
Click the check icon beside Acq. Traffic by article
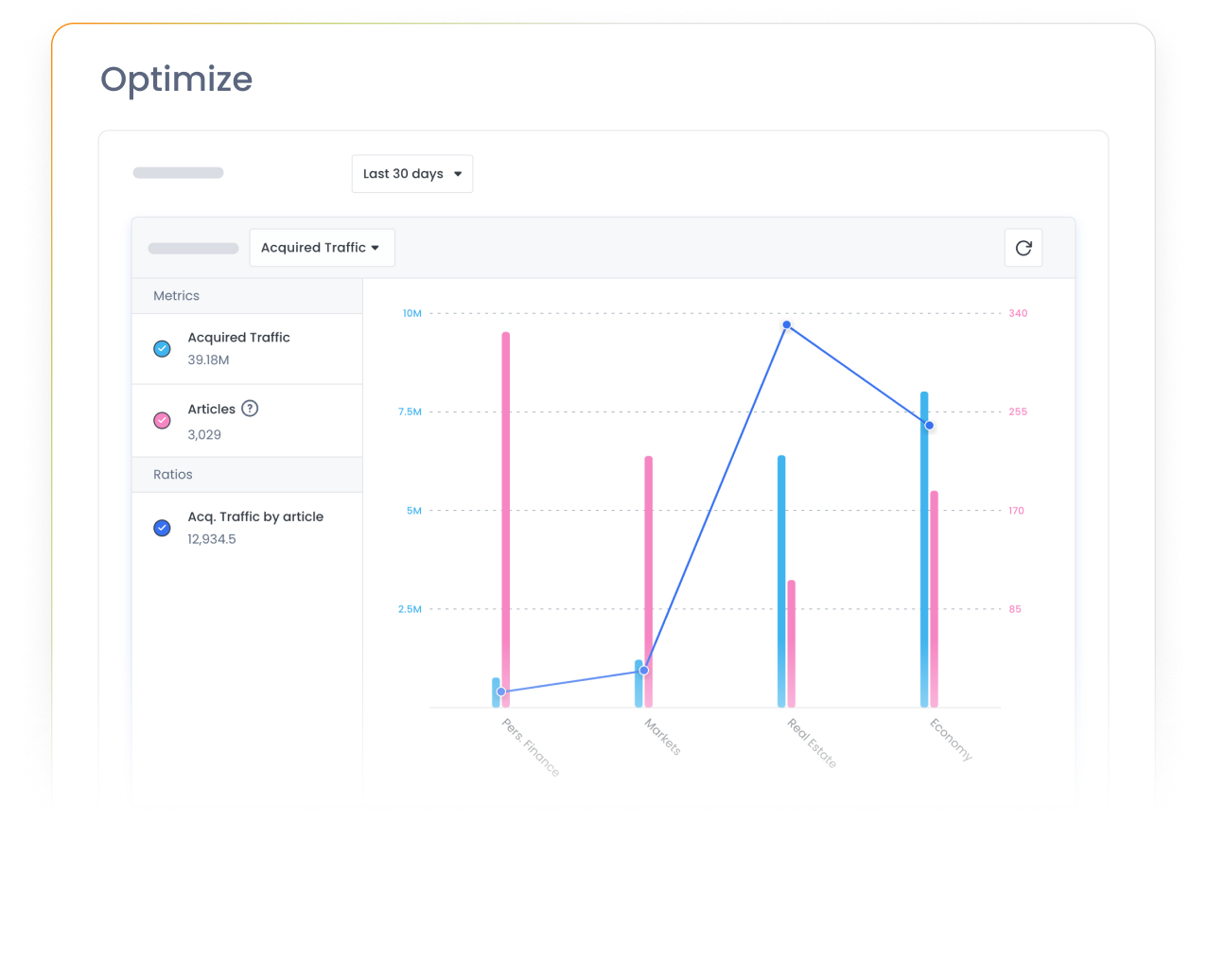(x=162, y=528)
